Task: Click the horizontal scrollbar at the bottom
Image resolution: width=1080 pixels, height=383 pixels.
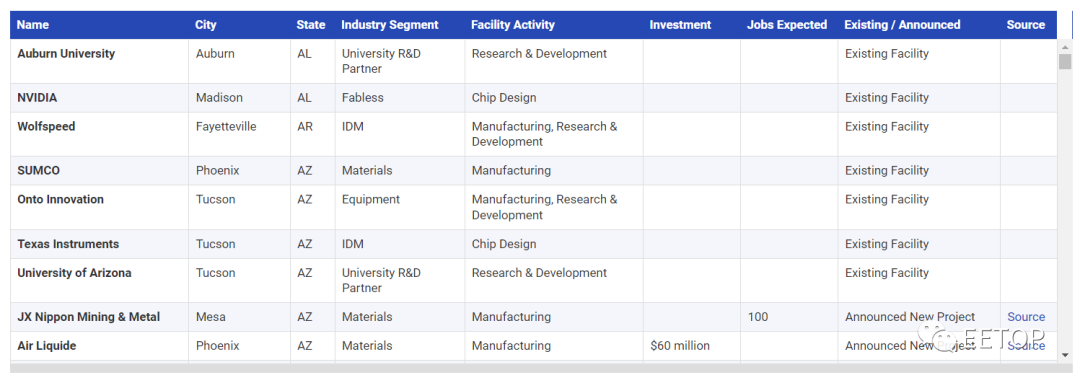Action: (x=534, y=368)
